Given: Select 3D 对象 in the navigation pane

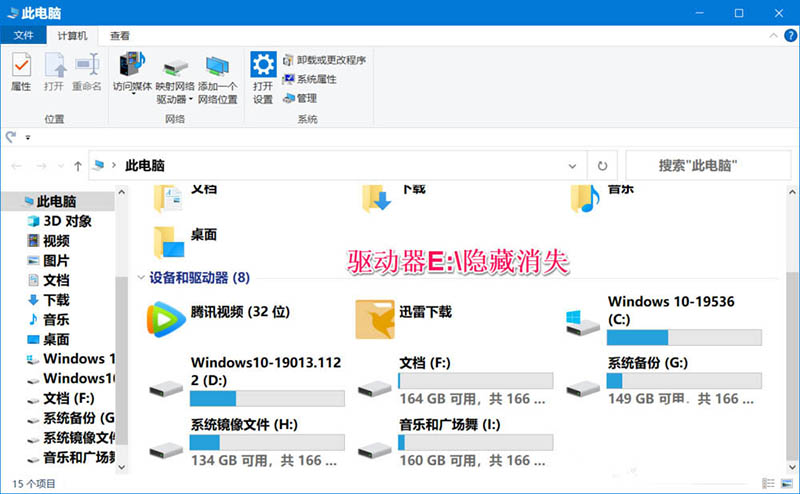Looking at the screenshot, I should click(60, 221).
